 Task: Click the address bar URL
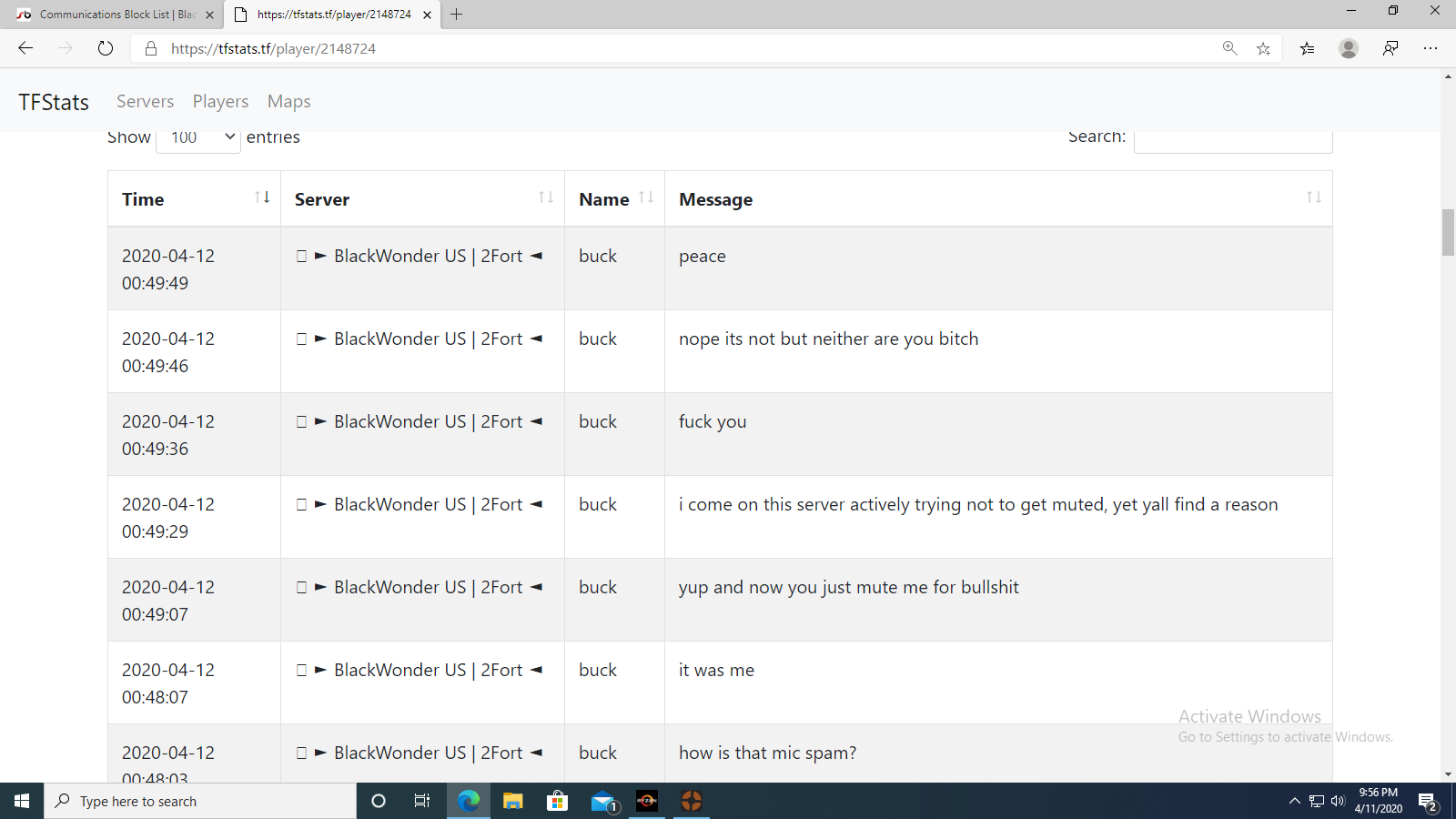click(273, 48)
